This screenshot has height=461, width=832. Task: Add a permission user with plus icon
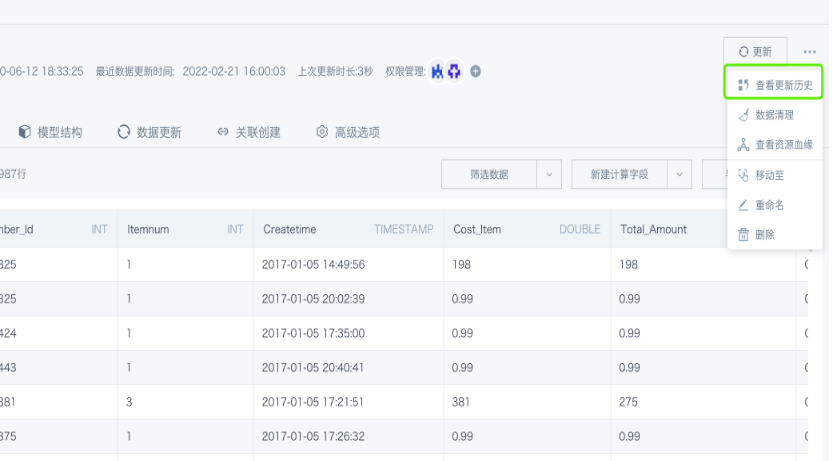[476, 71]
